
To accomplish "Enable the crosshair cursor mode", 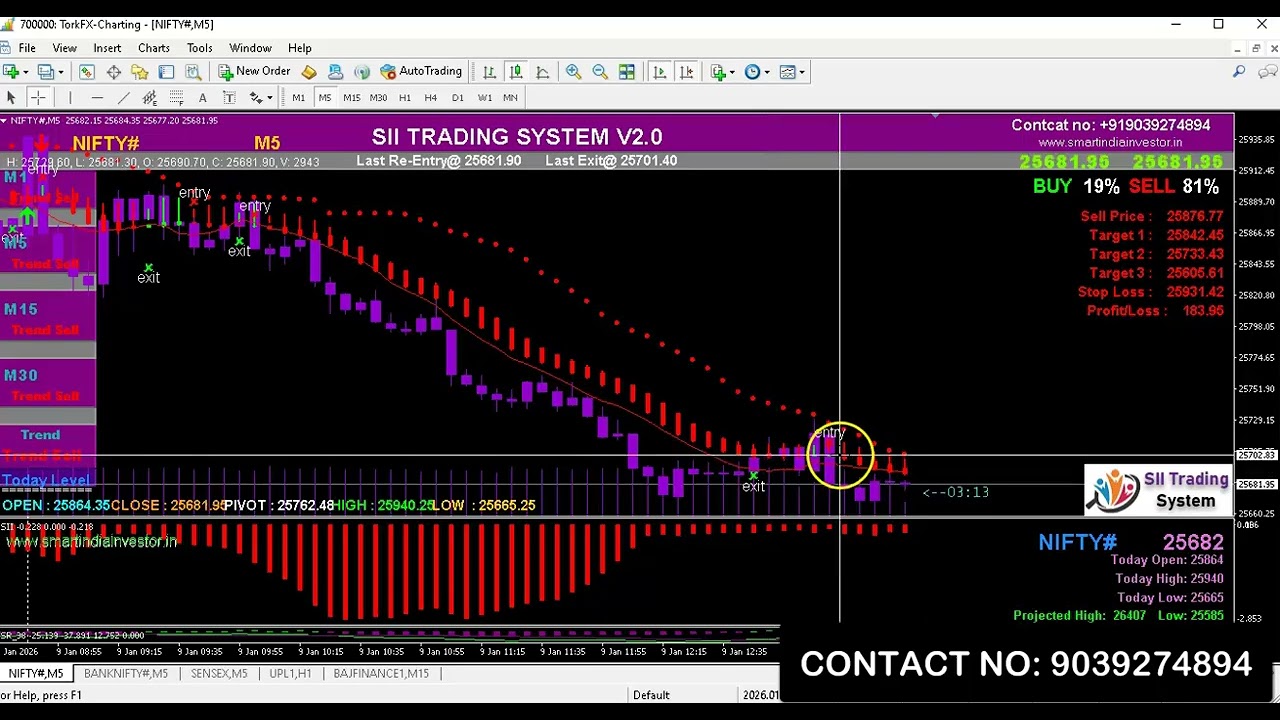I will (x=37, y=98).
